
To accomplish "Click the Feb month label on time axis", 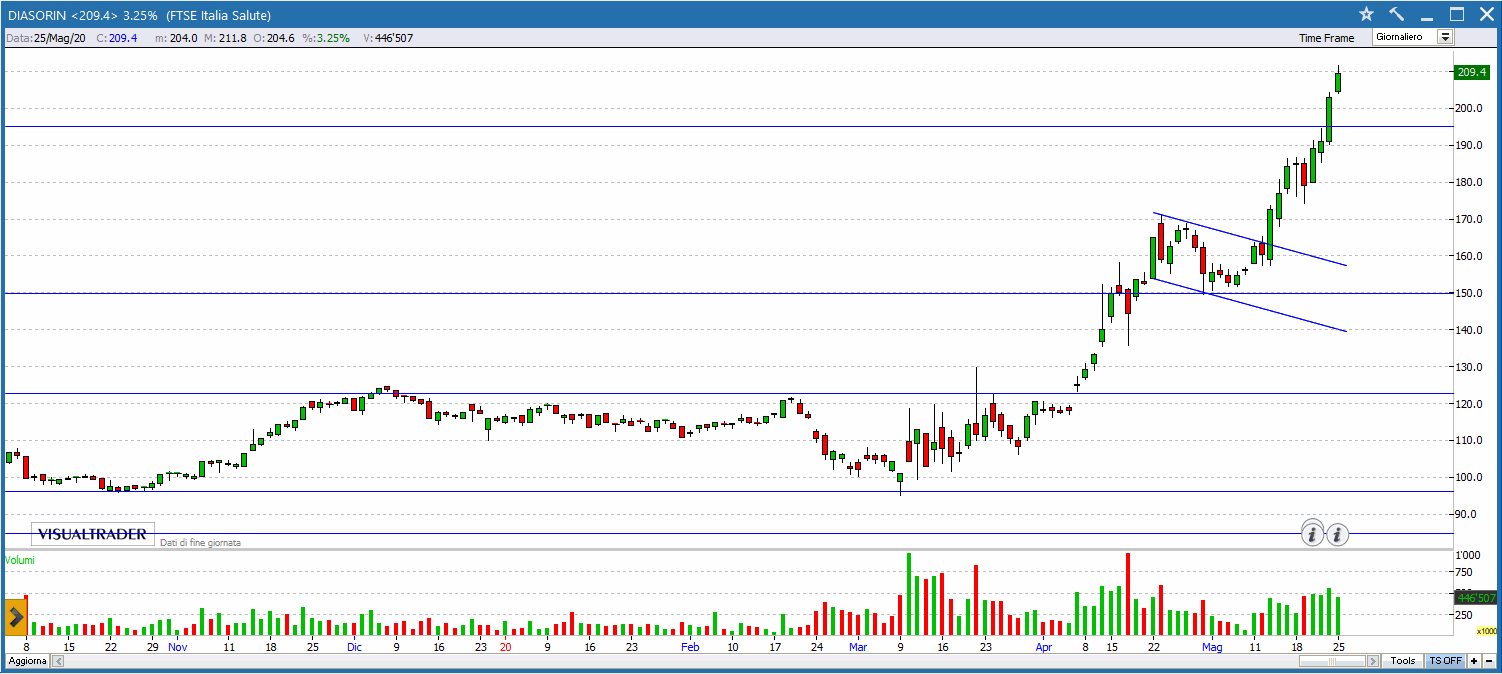I will coord(690,647).
